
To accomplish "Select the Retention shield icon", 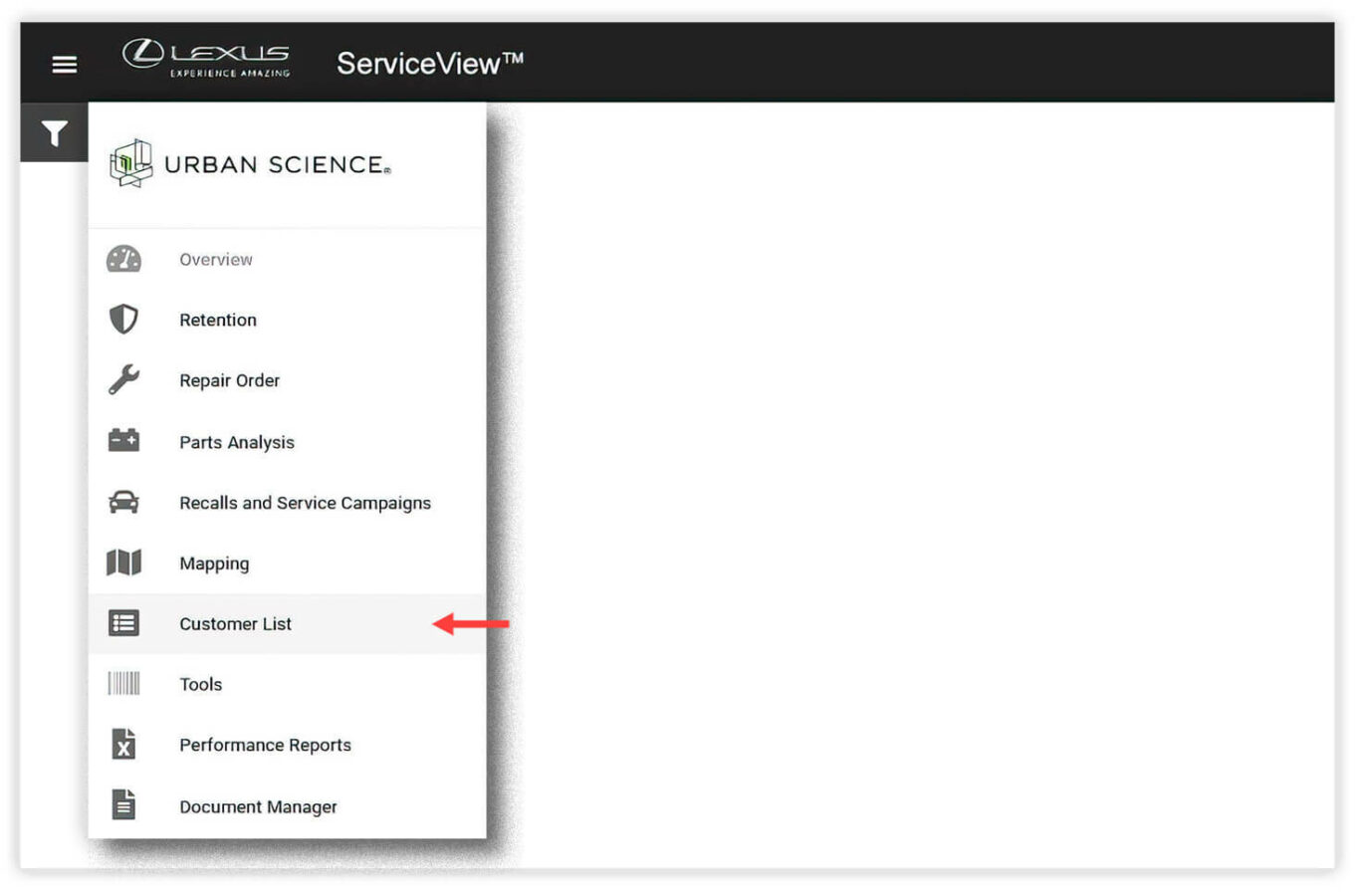I will click(x=123, y=320).
